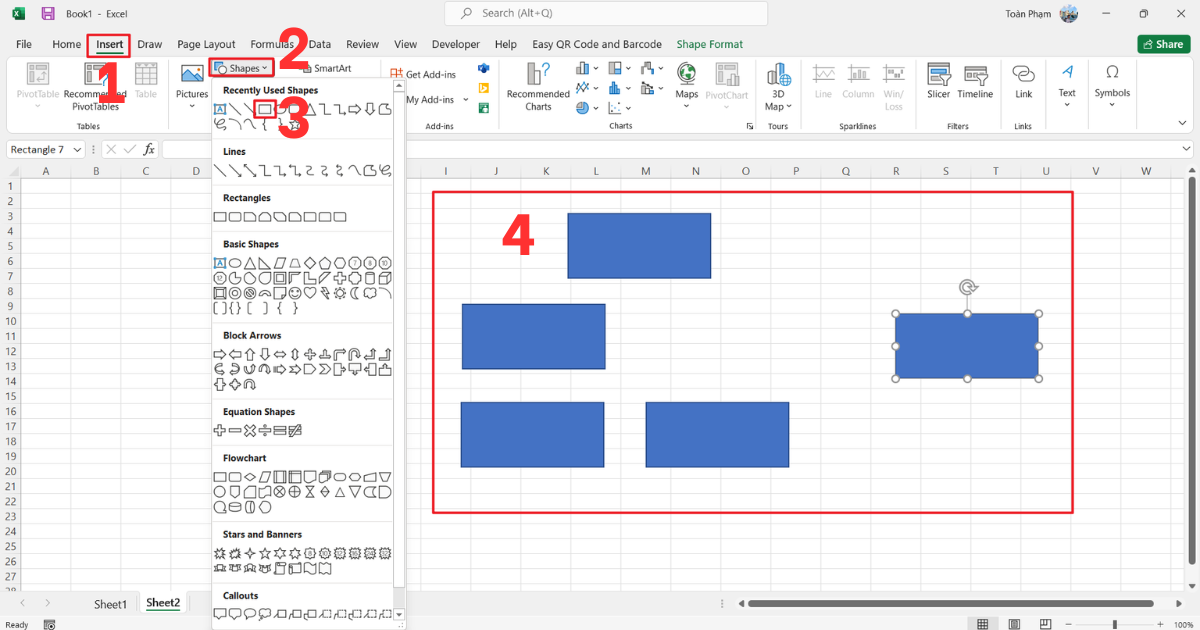Expand the 3D Map dropdown
Image resolution: width=1200 pixels, height=630 pixels.
coord(788,107)
